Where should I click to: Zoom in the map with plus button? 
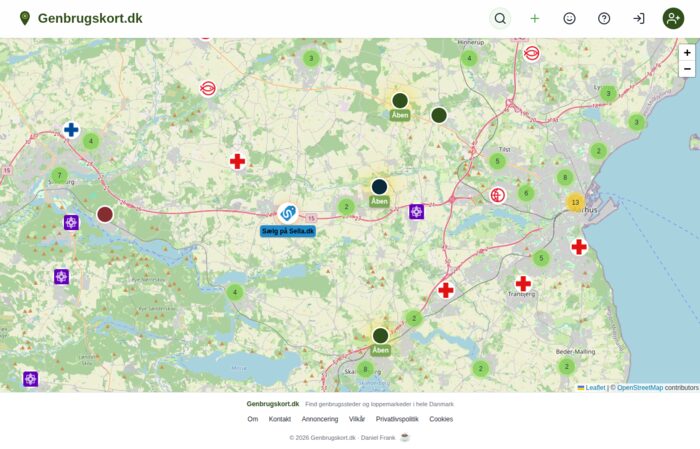(x=687, y=53)
